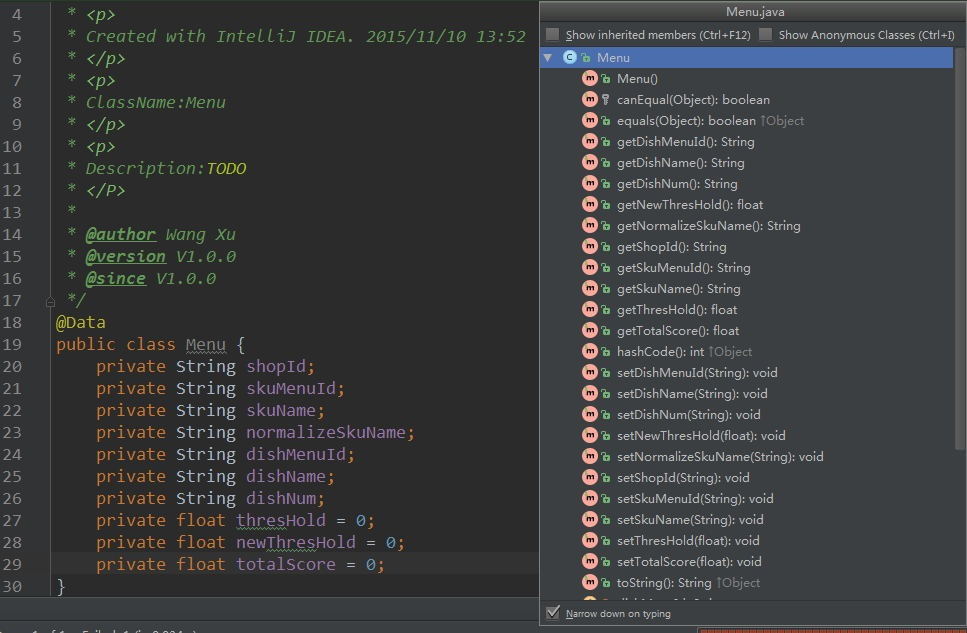Click method icon of setThresHold(float)
The image size is (967, 633).
point(590,540)
